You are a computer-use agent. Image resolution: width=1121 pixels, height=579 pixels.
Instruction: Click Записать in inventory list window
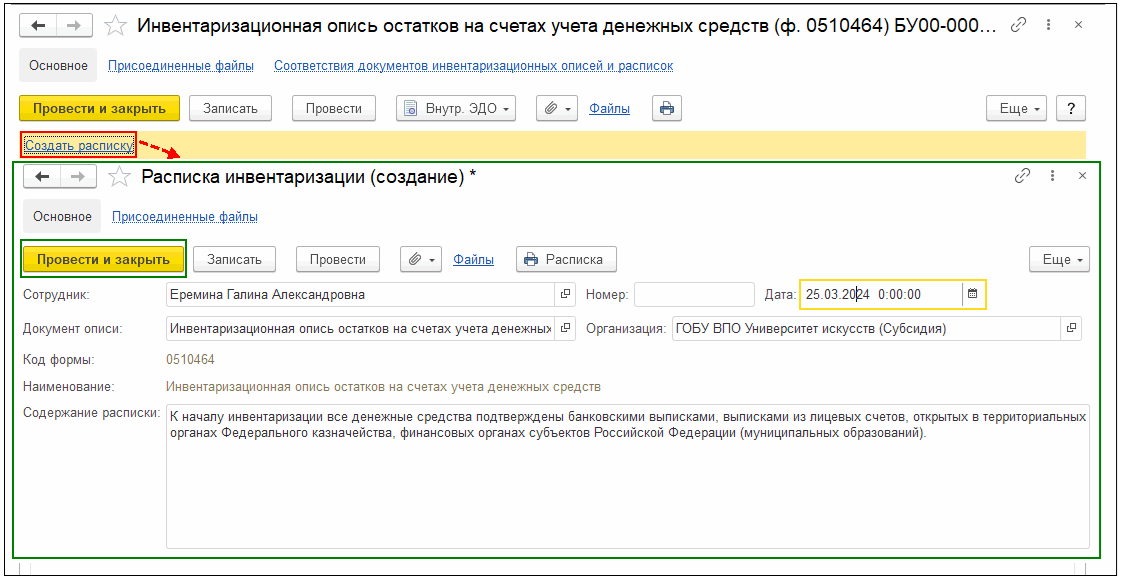(229, 109)
